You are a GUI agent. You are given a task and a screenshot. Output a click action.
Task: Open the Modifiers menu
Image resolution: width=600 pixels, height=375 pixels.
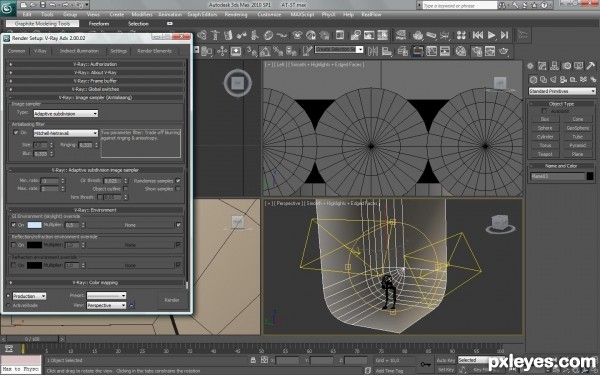pyautogui.click(x=142, y=15)
